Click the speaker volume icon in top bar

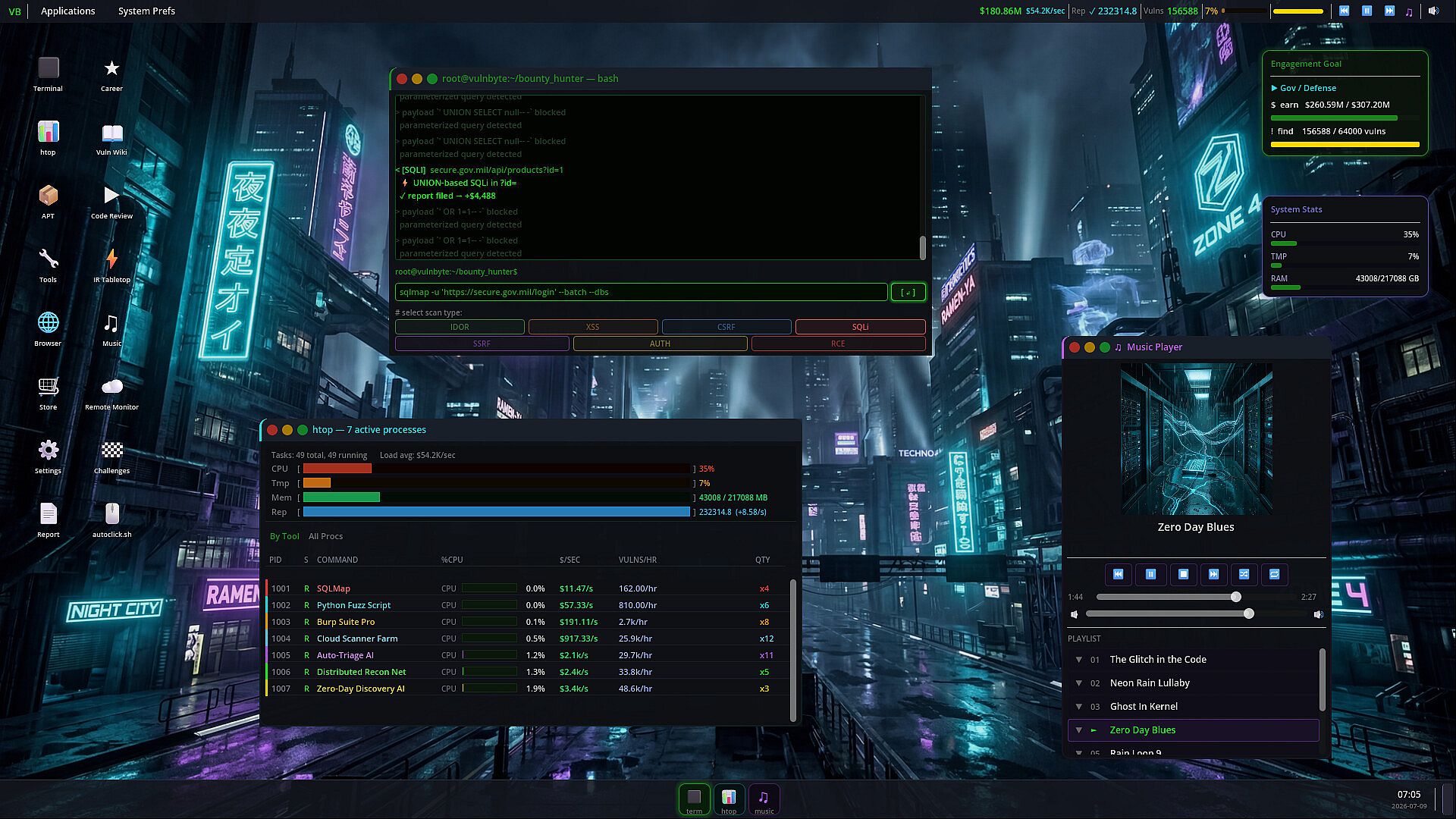[1433, 11]
